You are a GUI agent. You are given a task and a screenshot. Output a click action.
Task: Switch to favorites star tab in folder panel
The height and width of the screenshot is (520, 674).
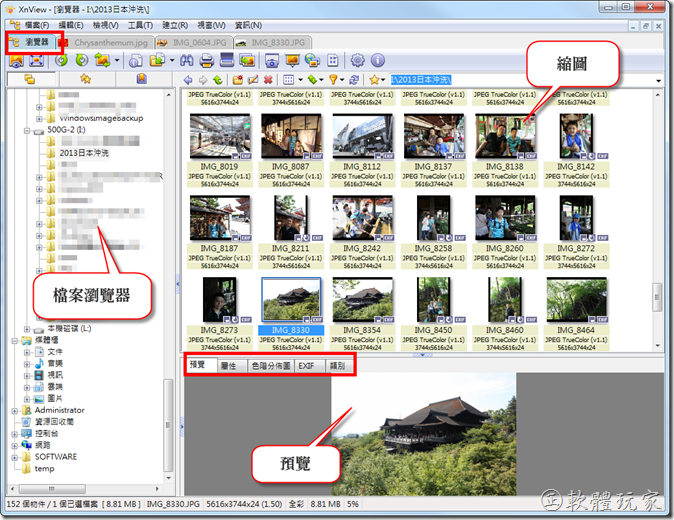tap(85, 78)
